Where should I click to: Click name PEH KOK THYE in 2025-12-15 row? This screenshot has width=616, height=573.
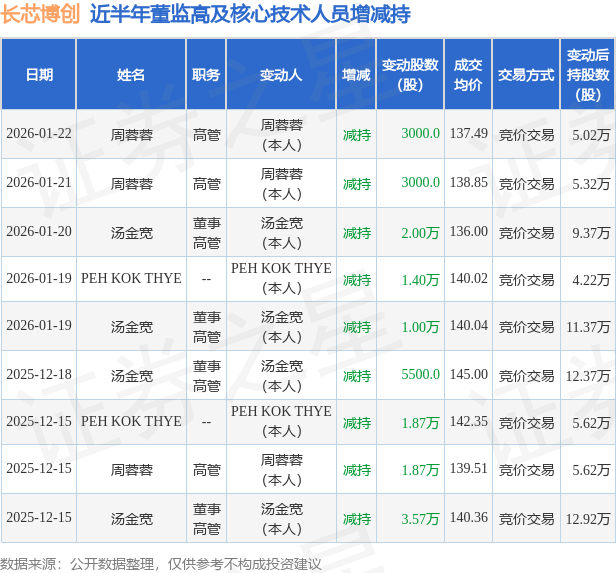coord(131,421)
